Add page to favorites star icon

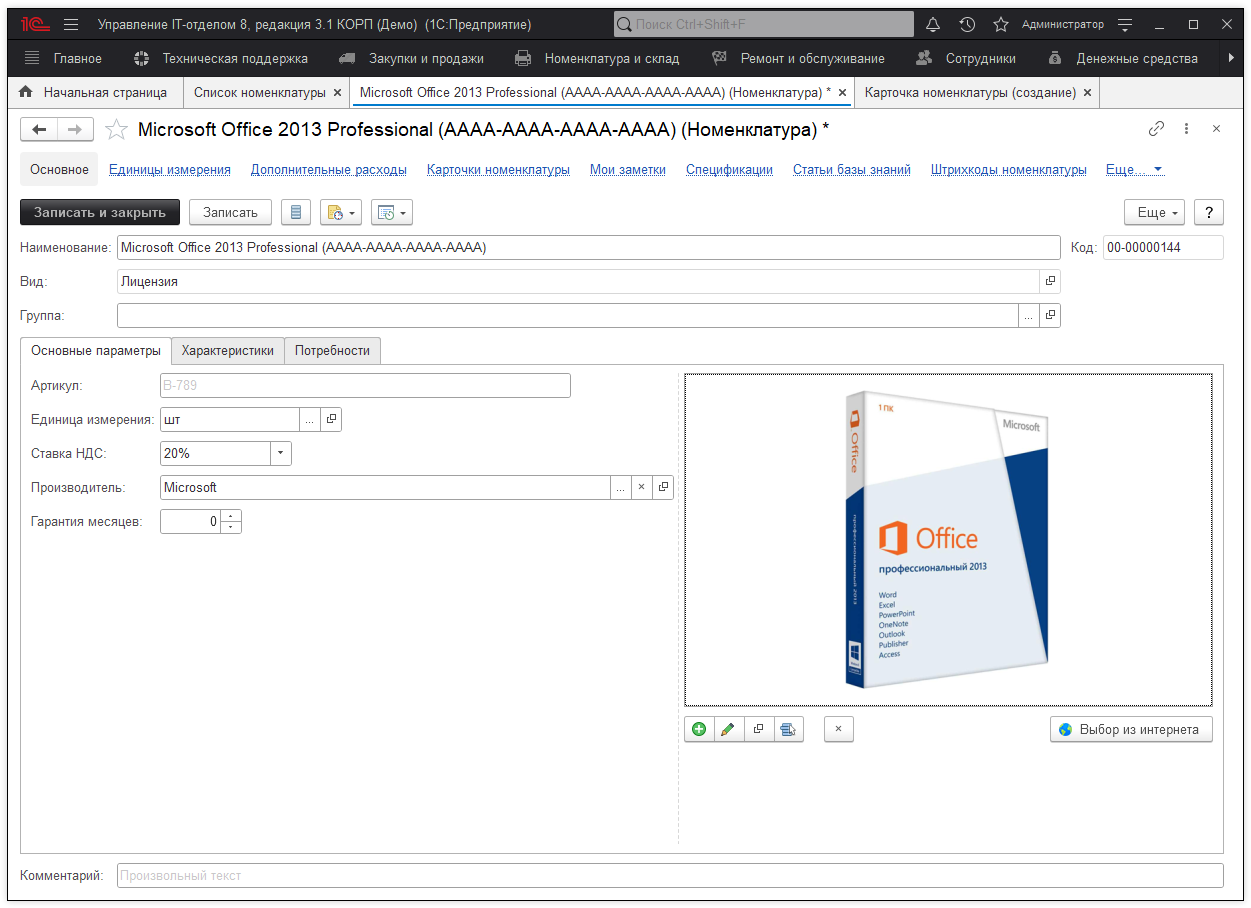pyautogui.click(x=1001, y=24)
